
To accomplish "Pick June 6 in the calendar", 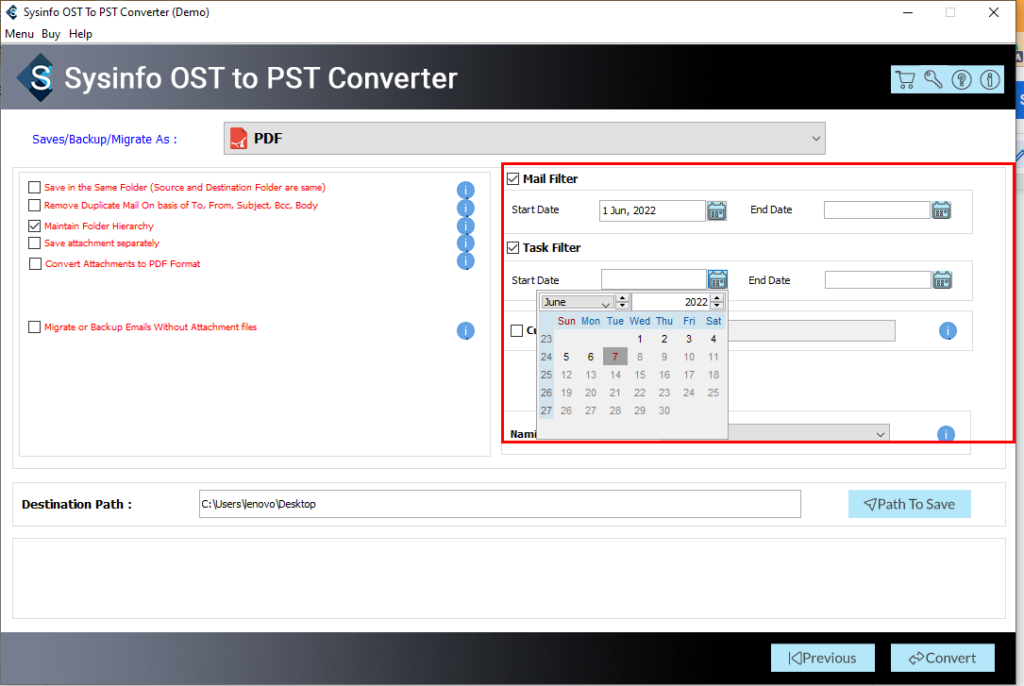I will [590, 357].
